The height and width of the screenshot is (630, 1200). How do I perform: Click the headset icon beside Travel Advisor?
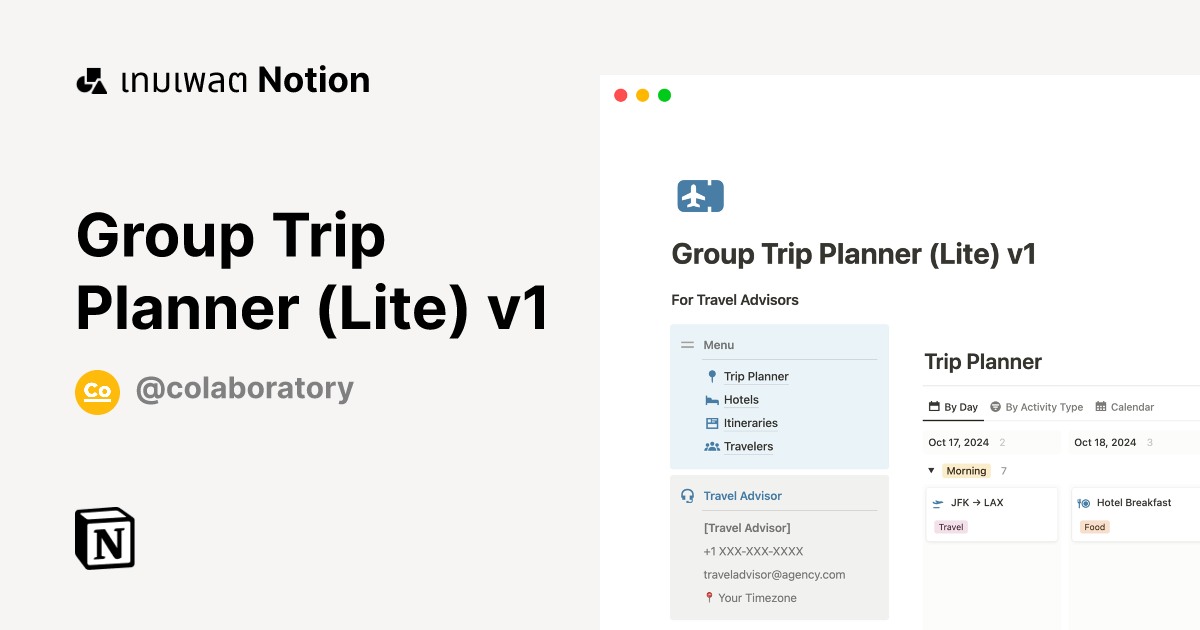click(688, 495)
